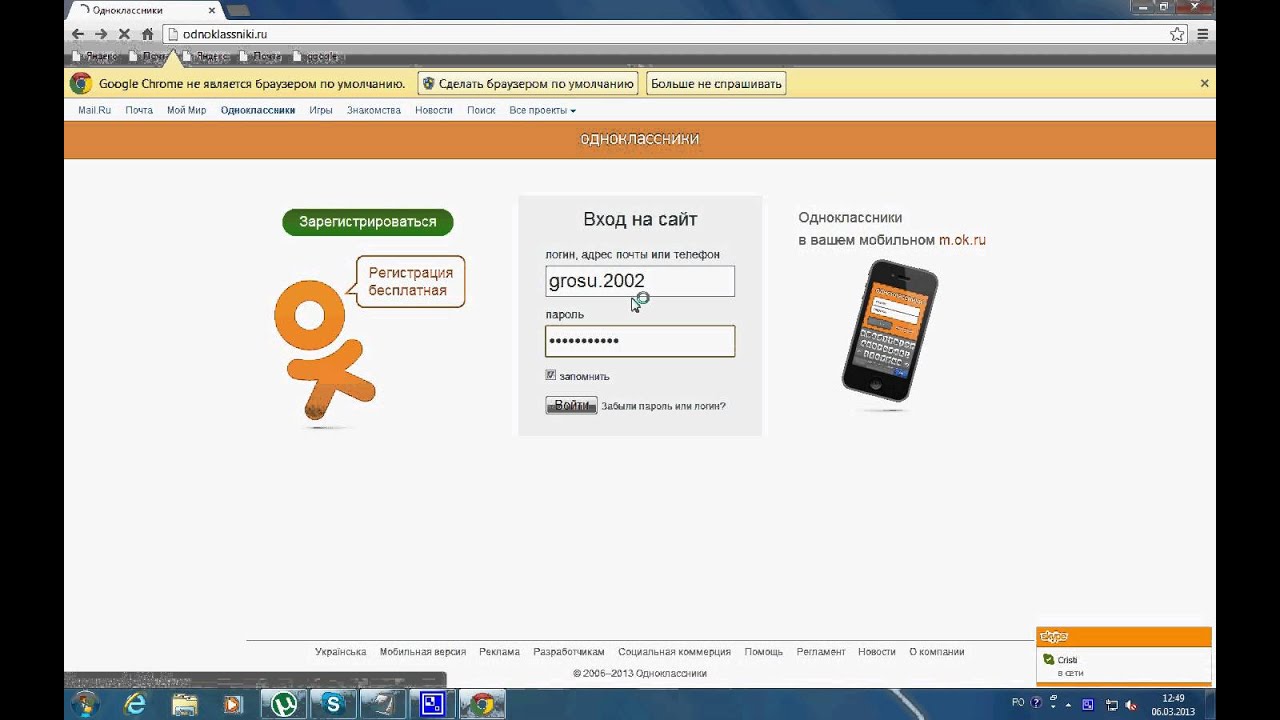Screen dimensions: 1280x720
Task: Open Мой Мир in the top navigation
Action: 186,110
